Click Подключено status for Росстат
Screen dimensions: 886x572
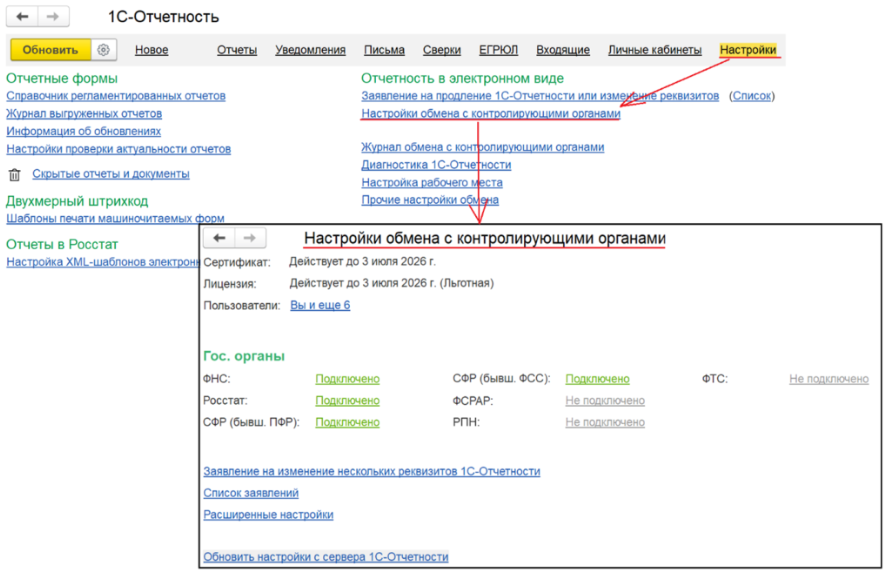point(348,400)
